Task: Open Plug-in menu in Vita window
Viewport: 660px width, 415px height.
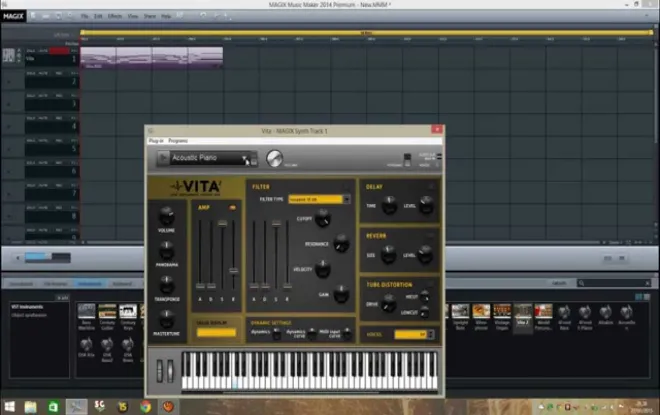Action: pos(156,141)
